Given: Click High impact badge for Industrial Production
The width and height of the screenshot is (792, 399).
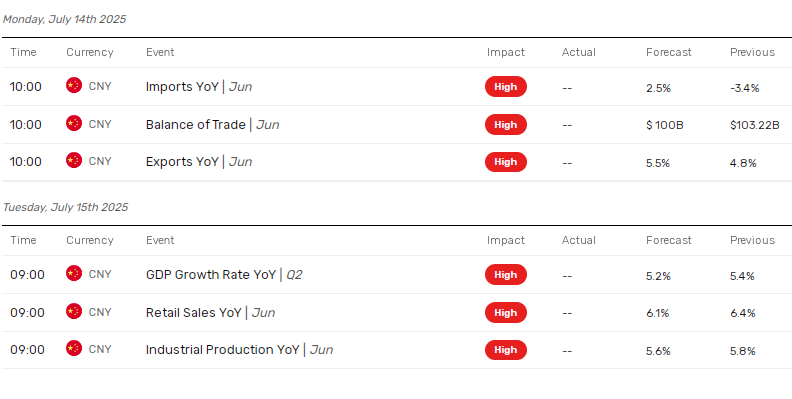Looking at the screenshot, I should (506, 350).
